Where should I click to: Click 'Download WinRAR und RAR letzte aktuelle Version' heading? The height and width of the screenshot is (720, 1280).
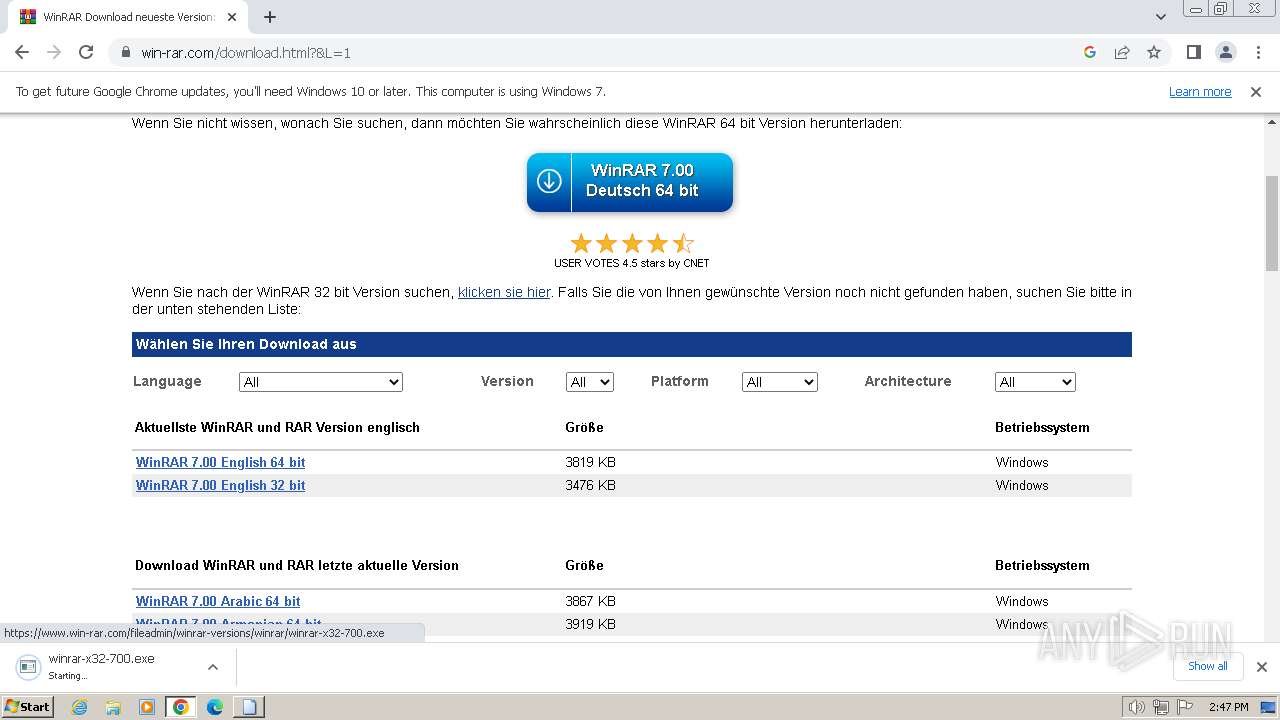pos(297,565)
